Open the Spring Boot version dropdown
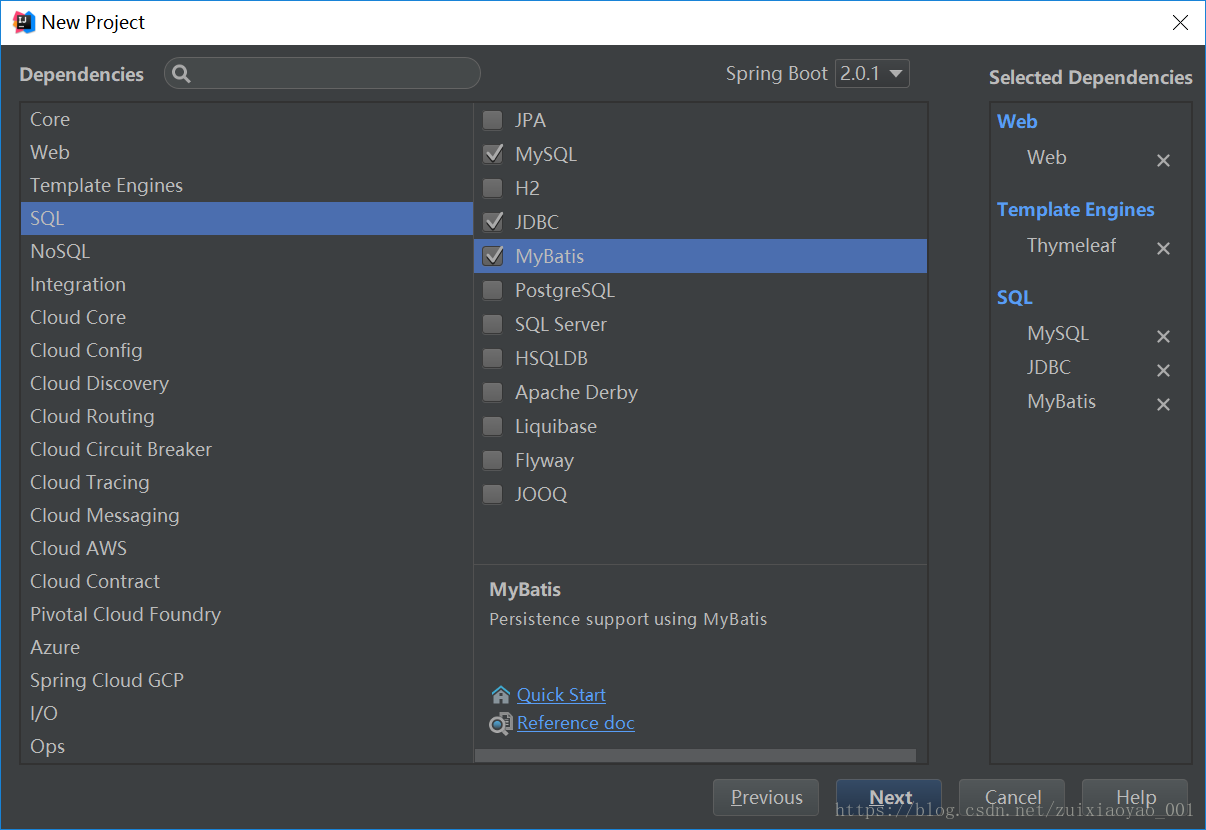Image resolution: width=1206 pixels, height=830 pixels. [872, 73]
